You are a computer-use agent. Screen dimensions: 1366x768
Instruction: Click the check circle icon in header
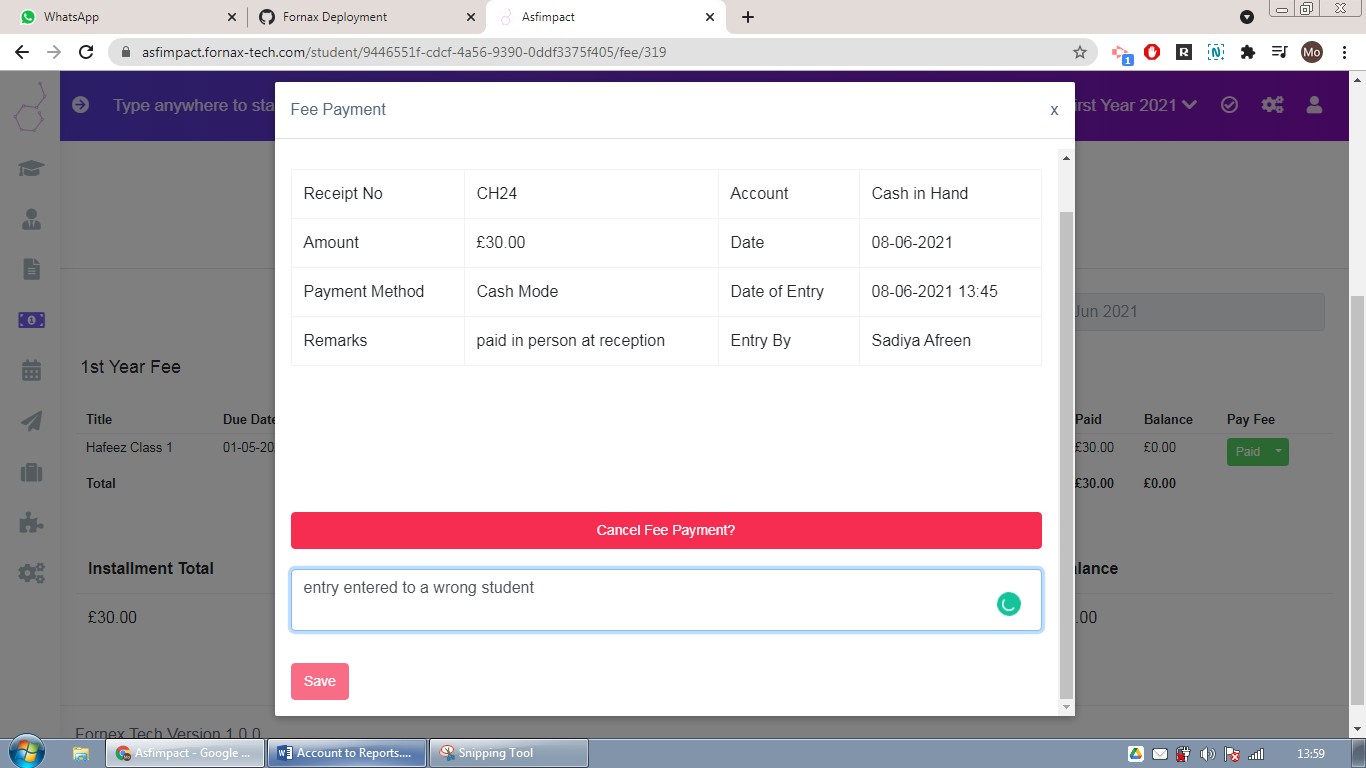[1230, 105]
